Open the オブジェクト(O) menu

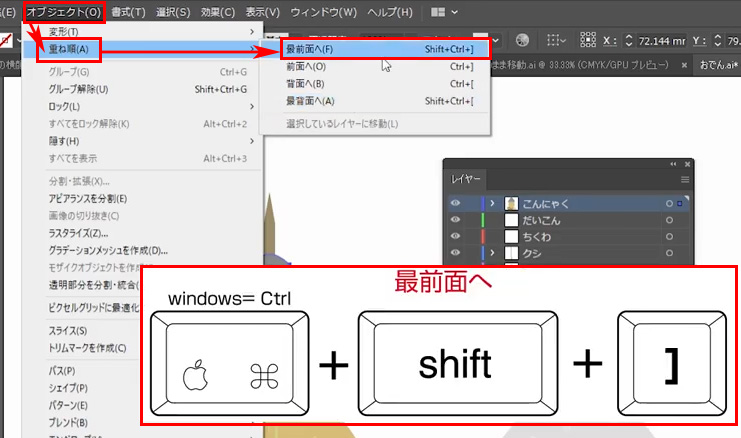coord(63,12)
